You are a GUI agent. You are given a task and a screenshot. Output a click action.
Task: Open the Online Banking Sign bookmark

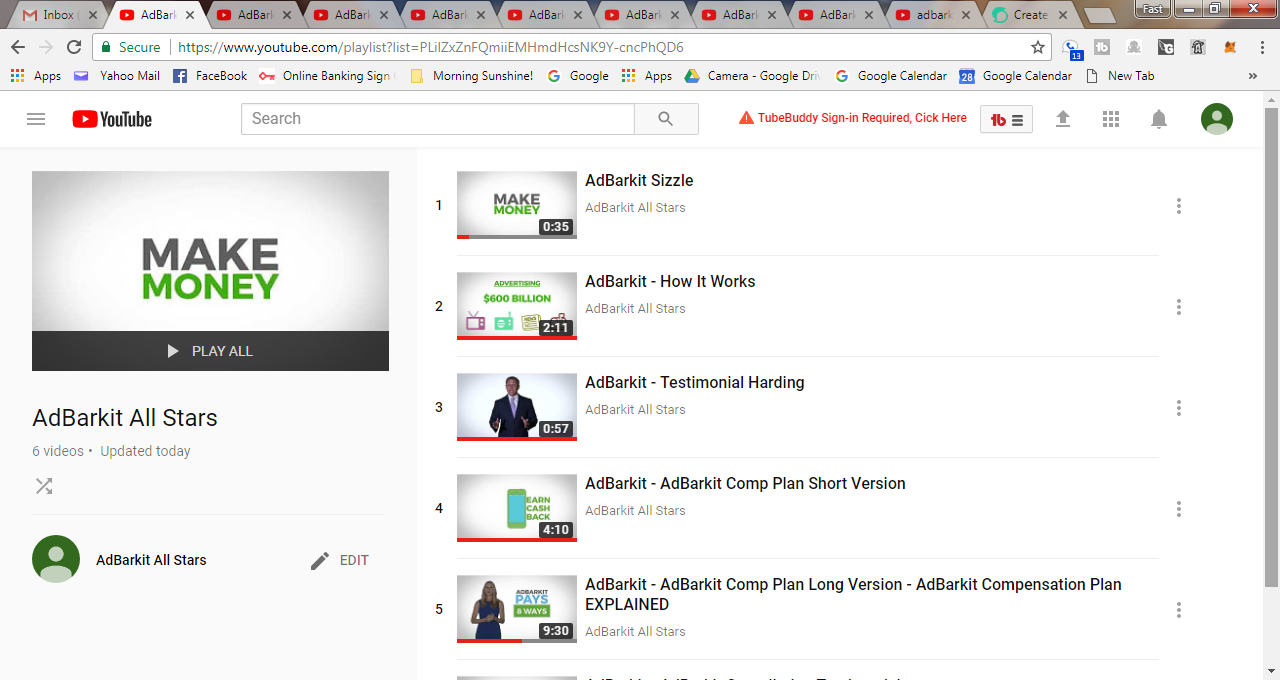(326, 76)
